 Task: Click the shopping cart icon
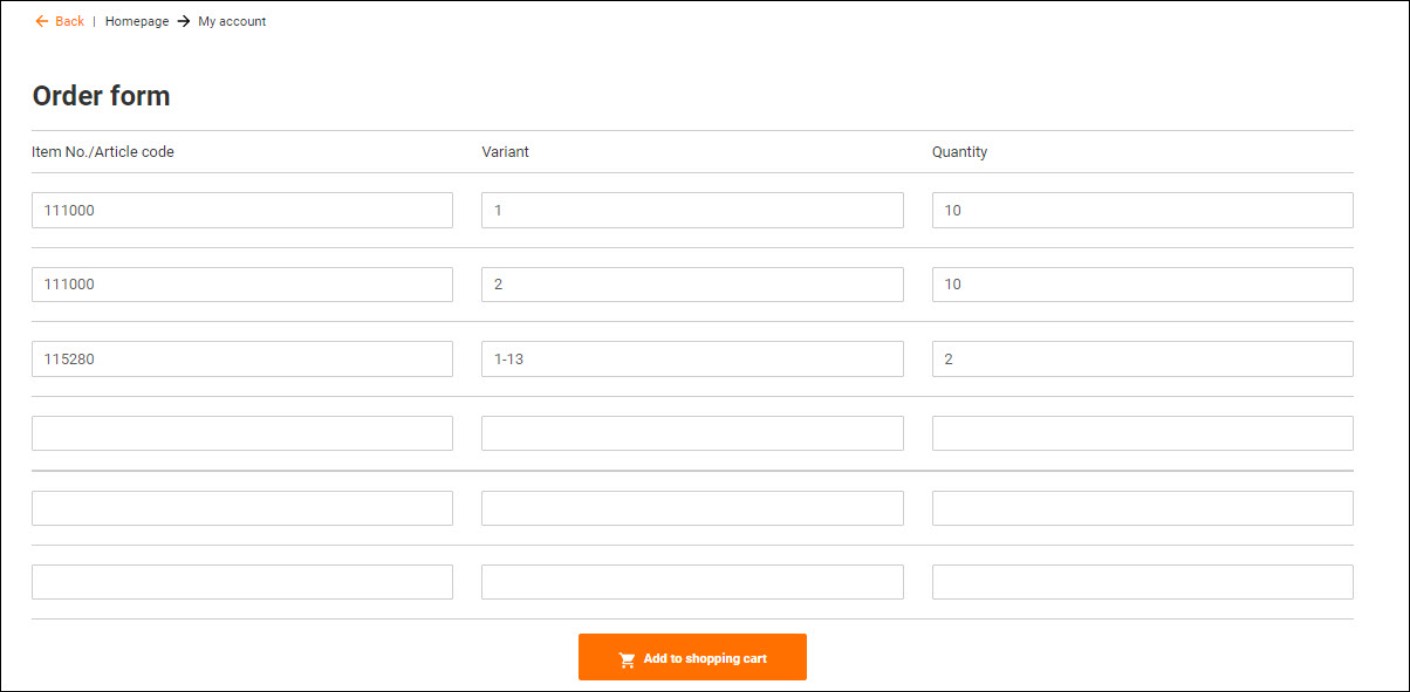pyautogui.click(x=627, y=659)
